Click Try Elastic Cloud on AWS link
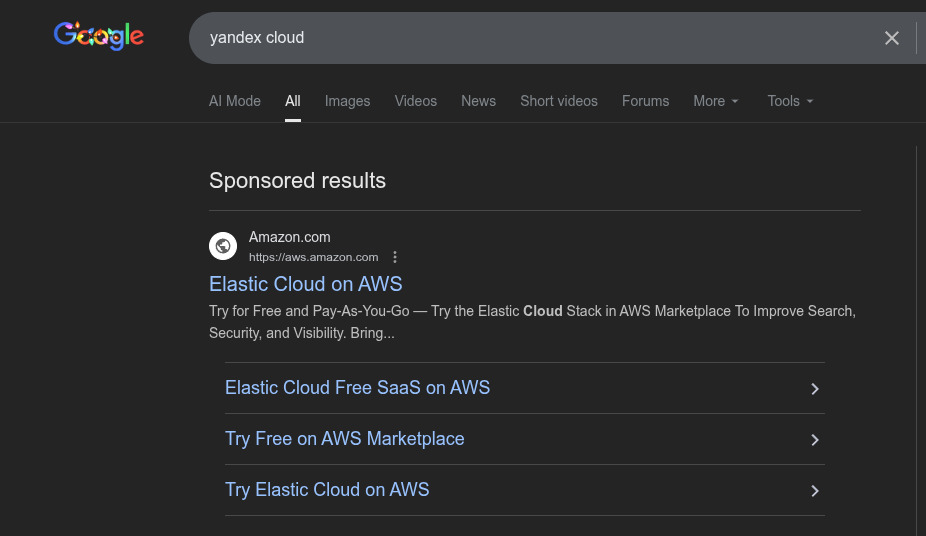Screen dimensions: 926x536 (x=327, y=490)
